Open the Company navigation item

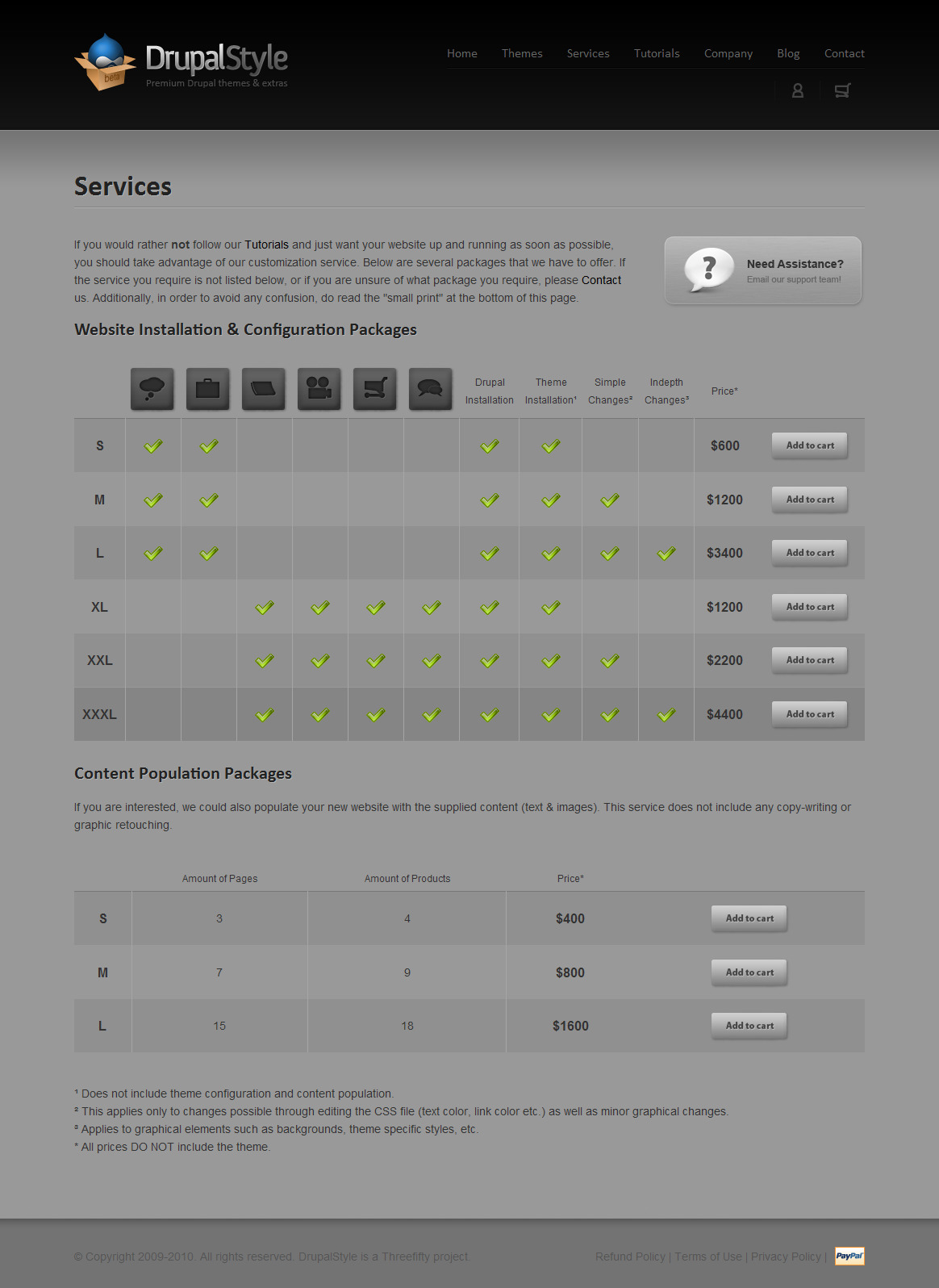[x=728, y=53]
